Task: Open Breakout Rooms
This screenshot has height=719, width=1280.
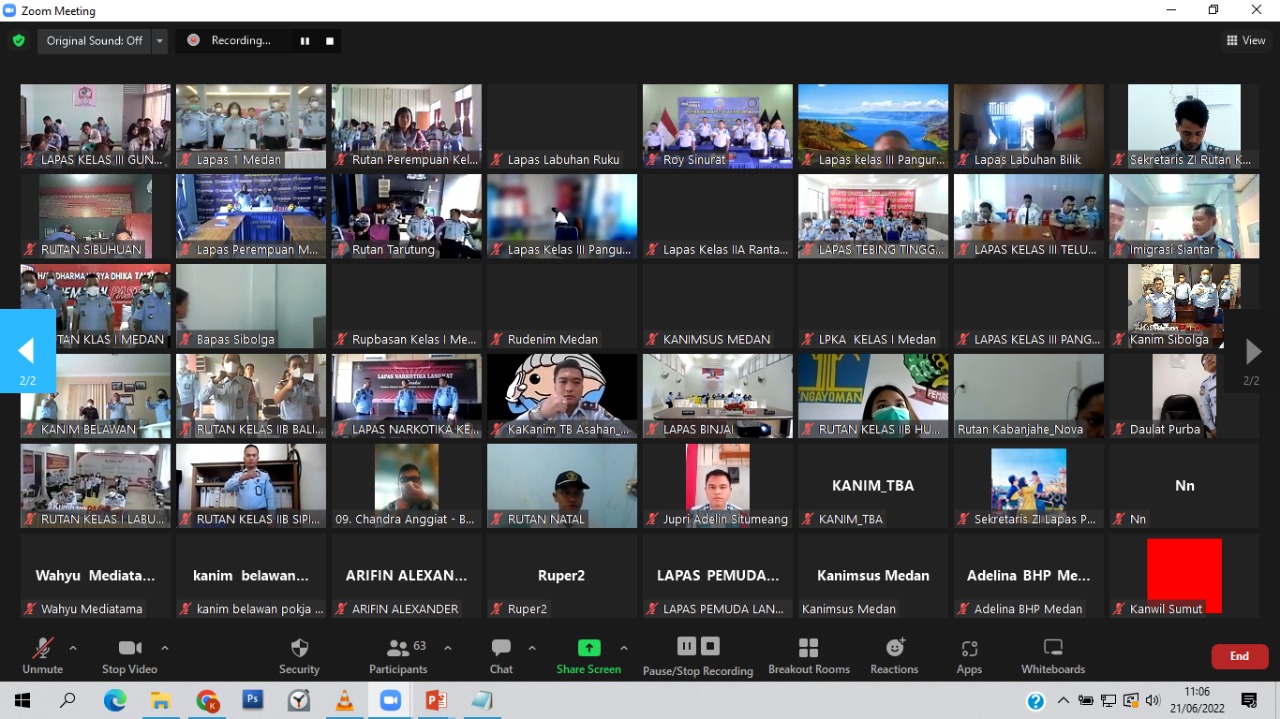Action: (808, 655)
